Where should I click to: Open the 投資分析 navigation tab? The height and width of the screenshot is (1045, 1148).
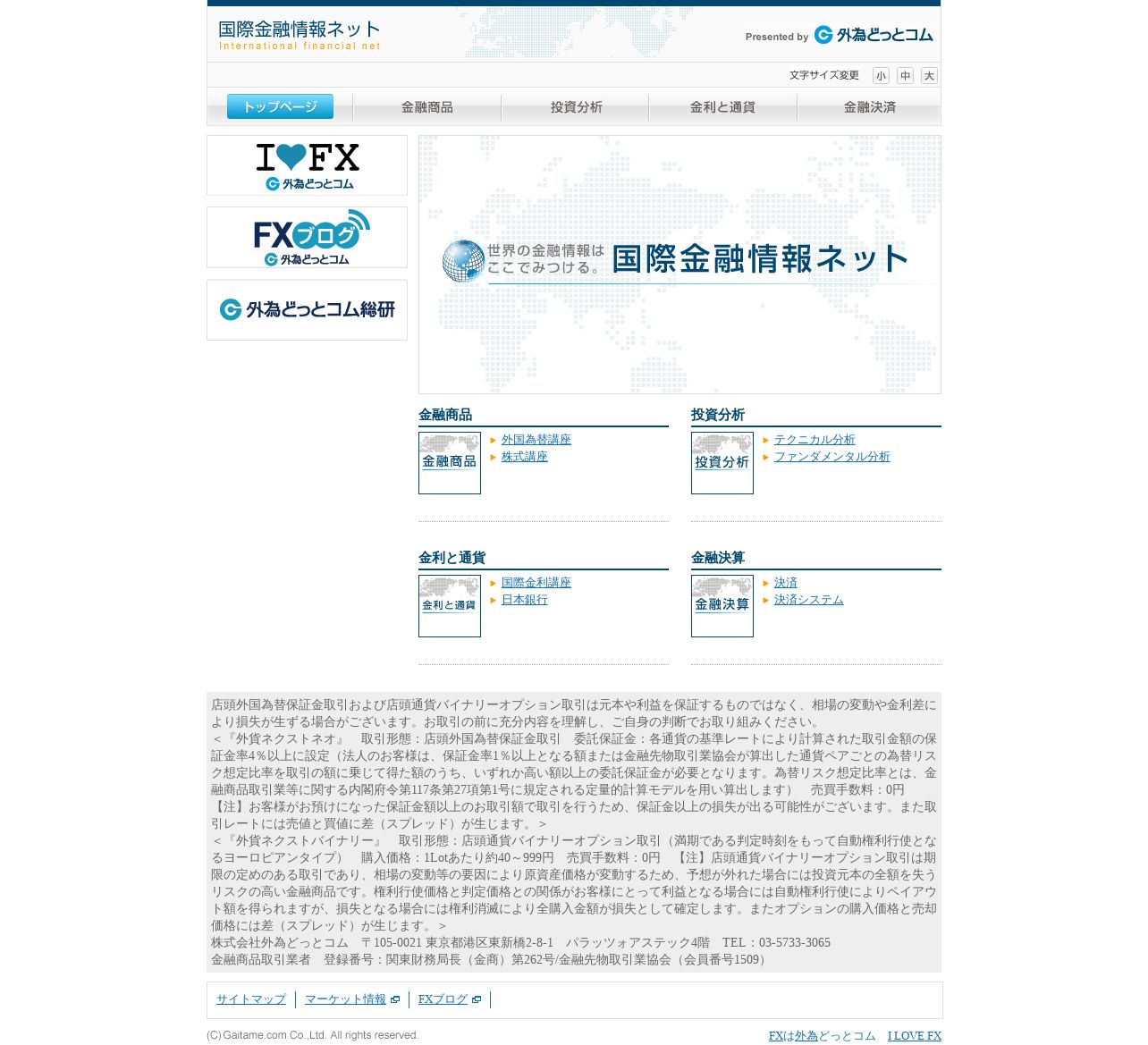tap(576, 107)
